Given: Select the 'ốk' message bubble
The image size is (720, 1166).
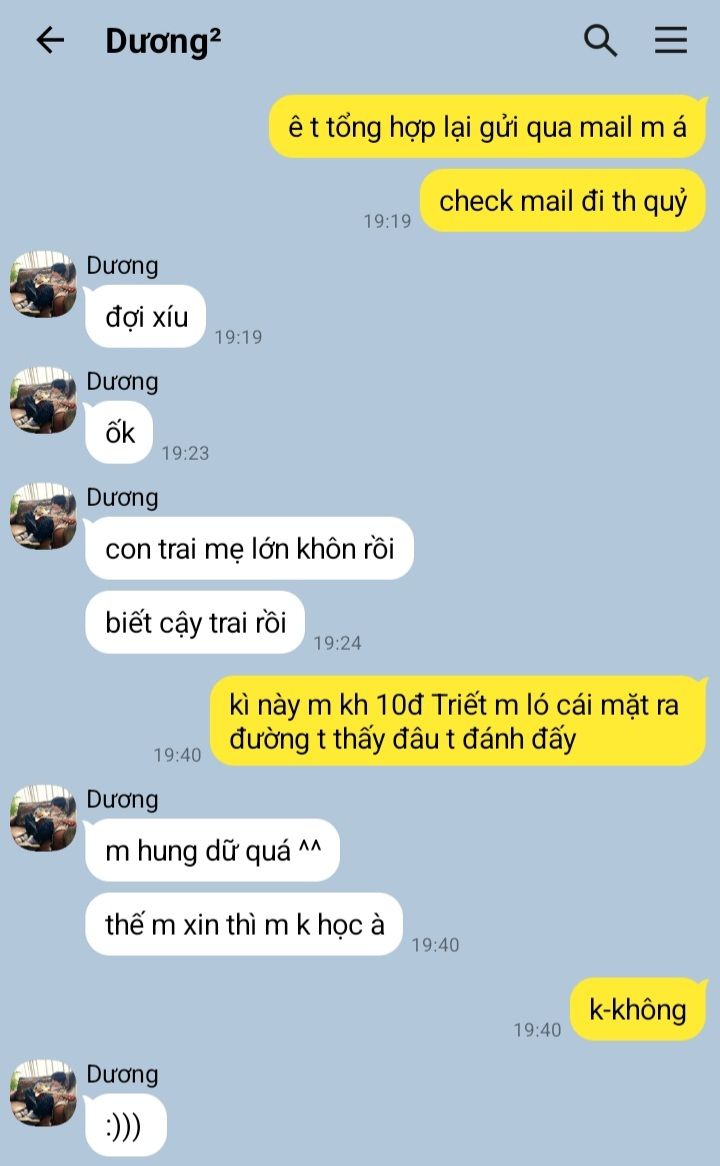Looking at the screenshot, I should coord(120,433).
